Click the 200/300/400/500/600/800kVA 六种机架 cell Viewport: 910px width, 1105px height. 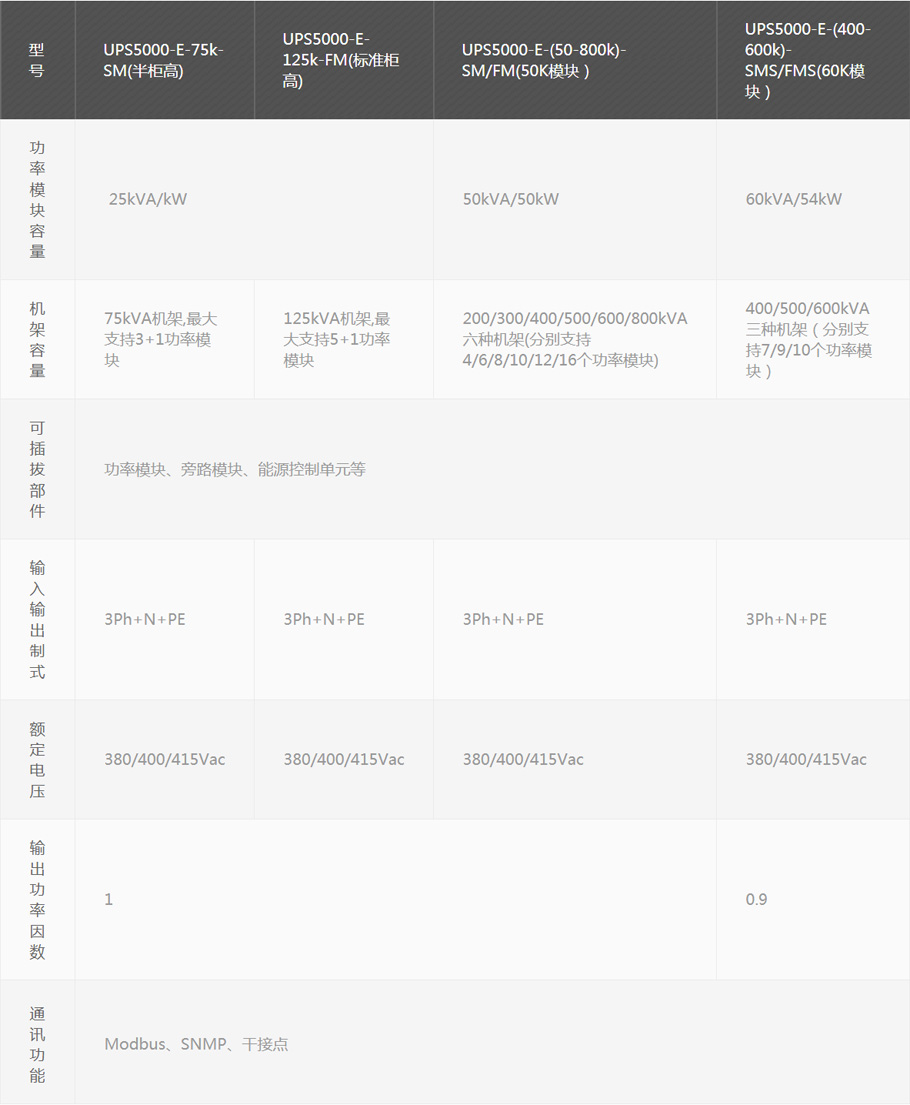coord(574,339)
